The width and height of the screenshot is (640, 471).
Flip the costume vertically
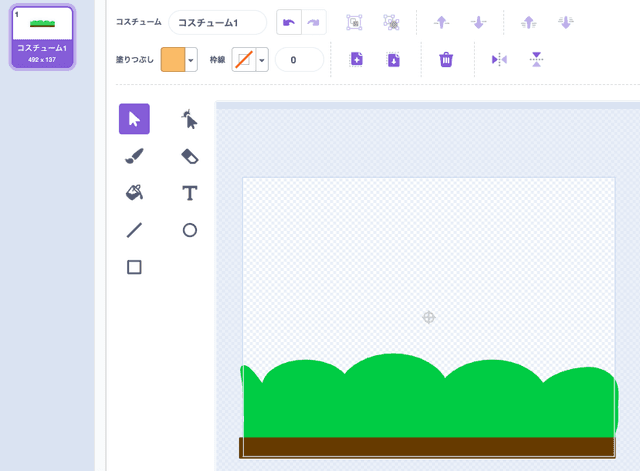point(536,60)
